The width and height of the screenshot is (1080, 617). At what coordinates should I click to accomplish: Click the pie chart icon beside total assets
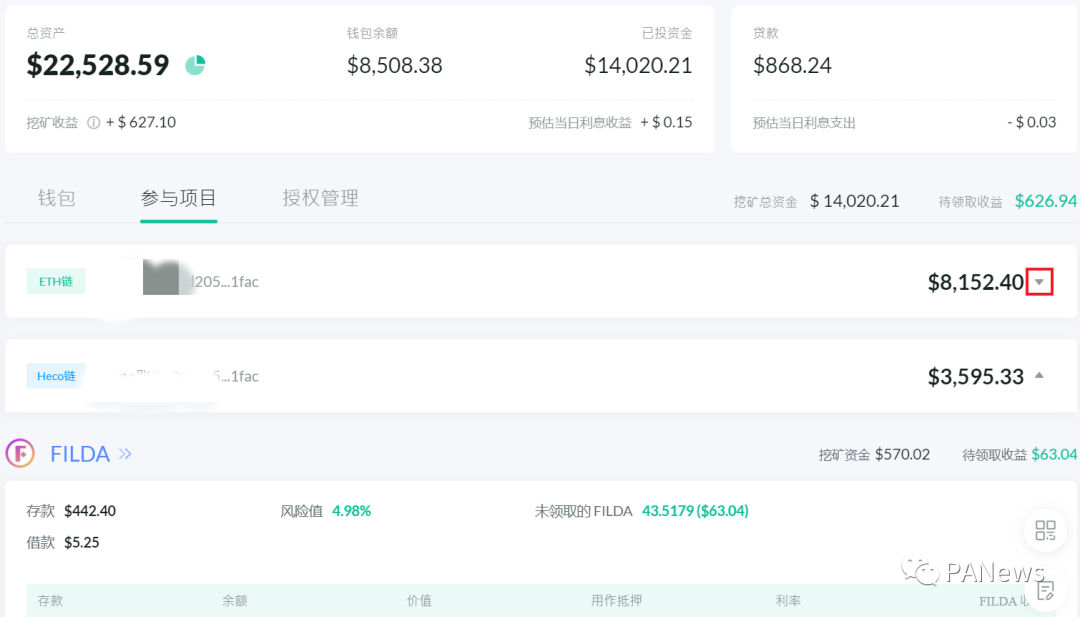[x=195, y=63]
